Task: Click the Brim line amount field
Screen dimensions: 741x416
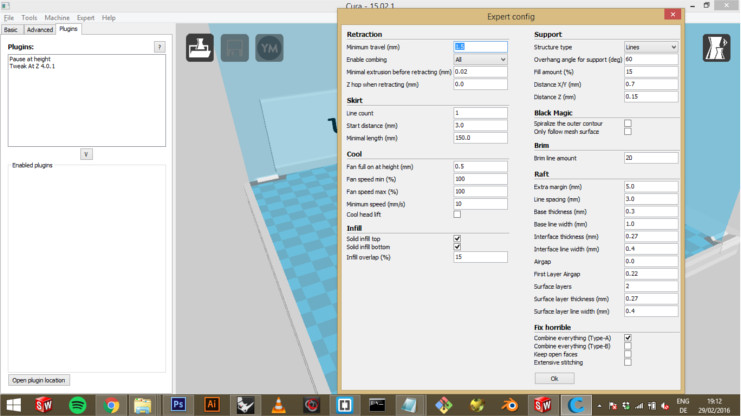Action: pos(651,158)
